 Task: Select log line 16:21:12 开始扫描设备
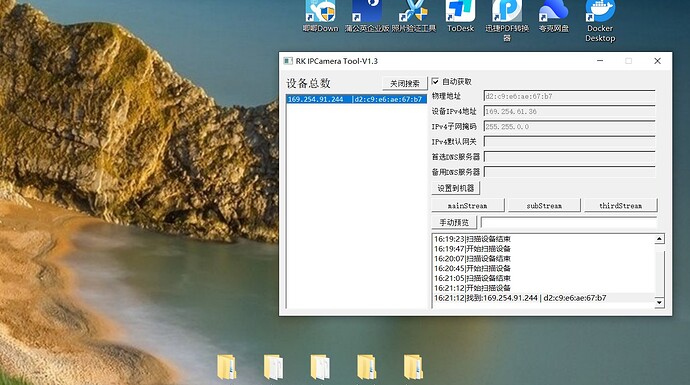(543, 288)
